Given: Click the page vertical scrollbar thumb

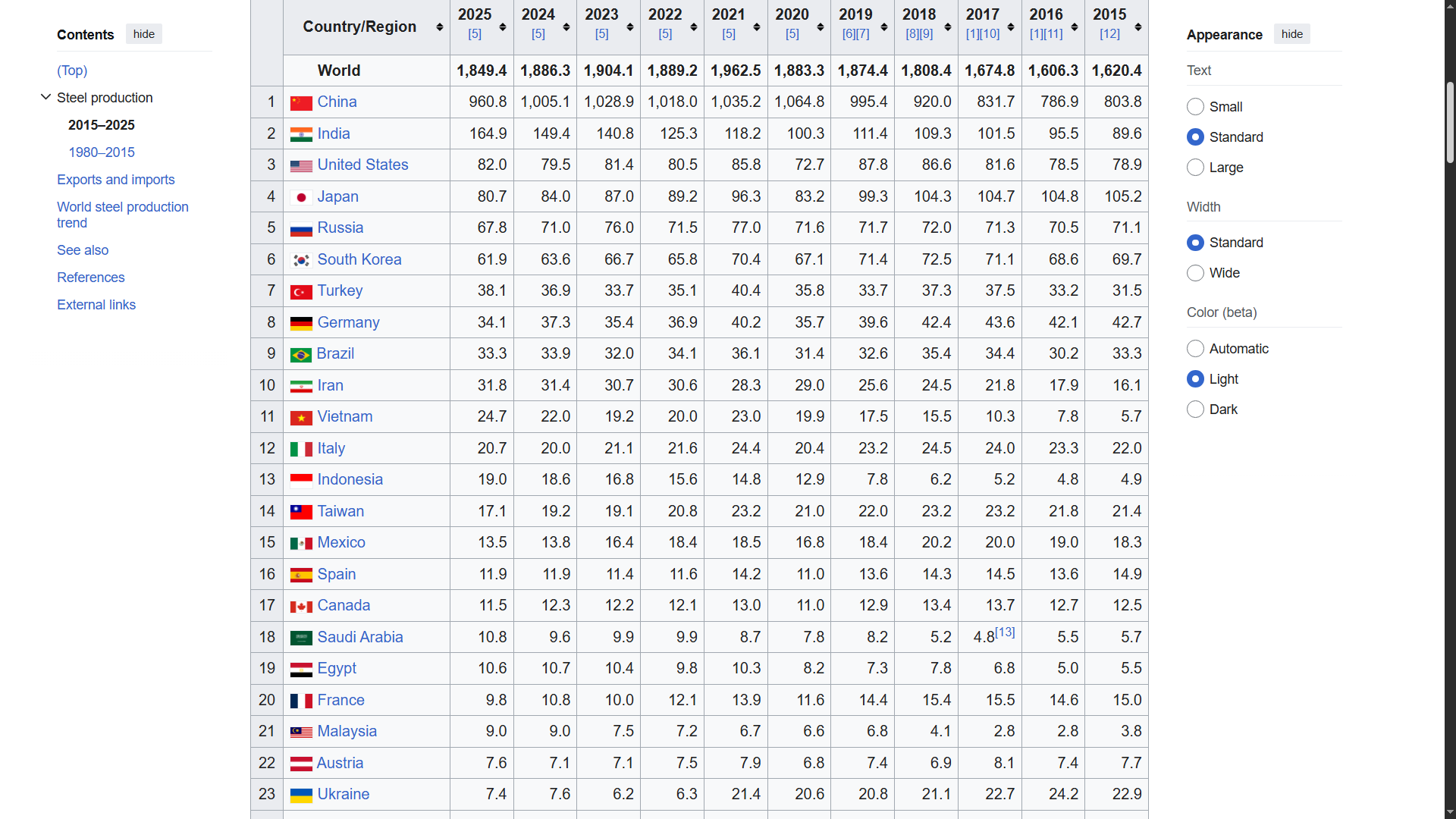Looking at the screenshot, I should 1450,121.
